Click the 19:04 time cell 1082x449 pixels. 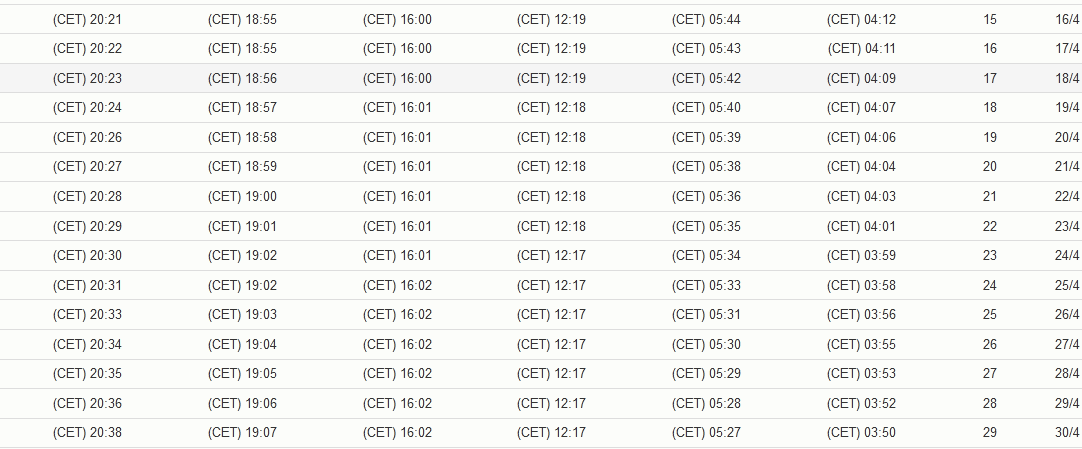[x=242, y=344]
